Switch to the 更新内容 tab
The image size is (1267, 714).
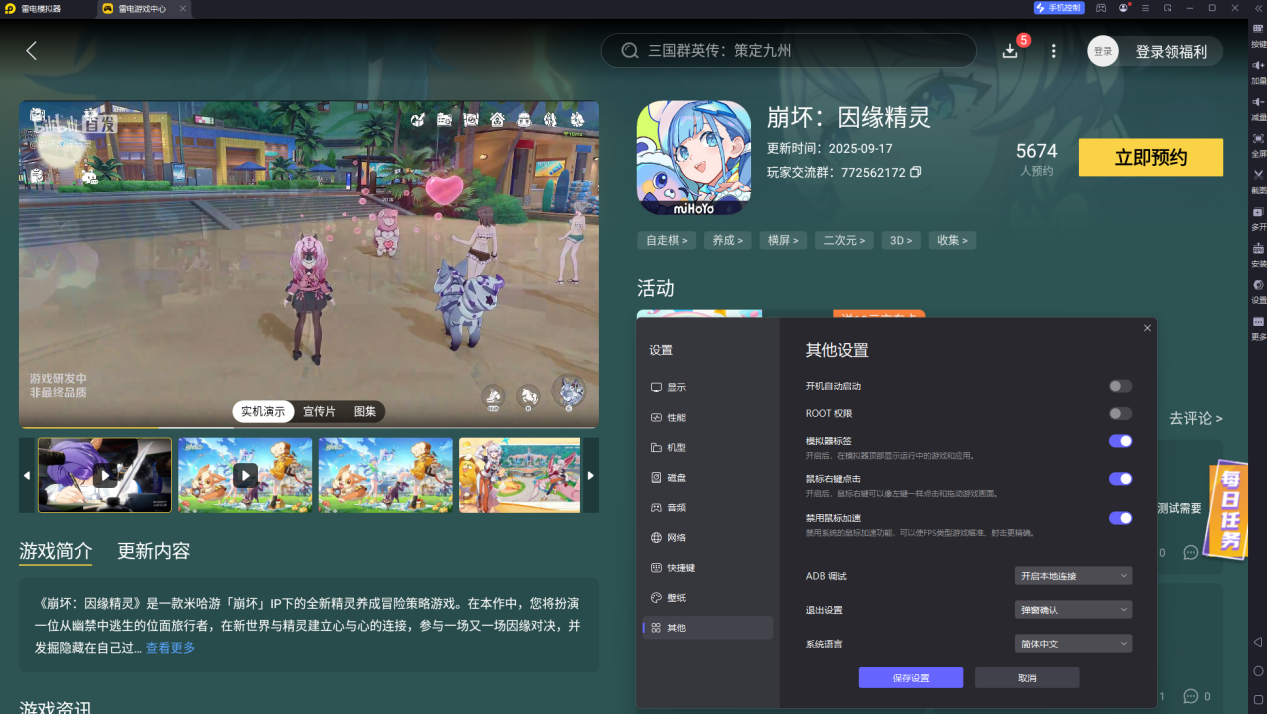pos(153,551)
